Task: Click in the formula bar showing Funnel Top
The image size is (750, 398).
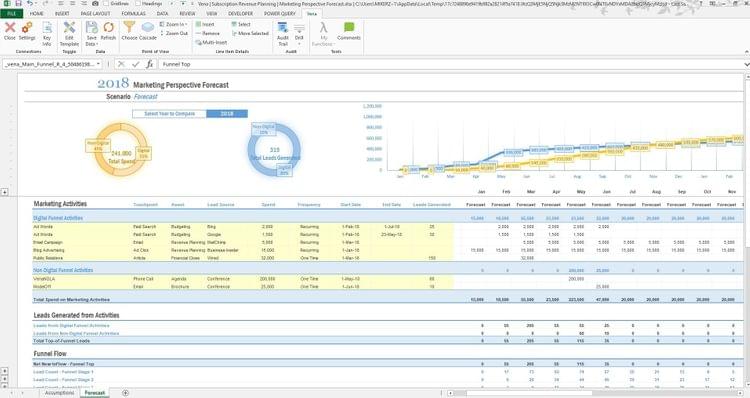Action: [450, 64]
